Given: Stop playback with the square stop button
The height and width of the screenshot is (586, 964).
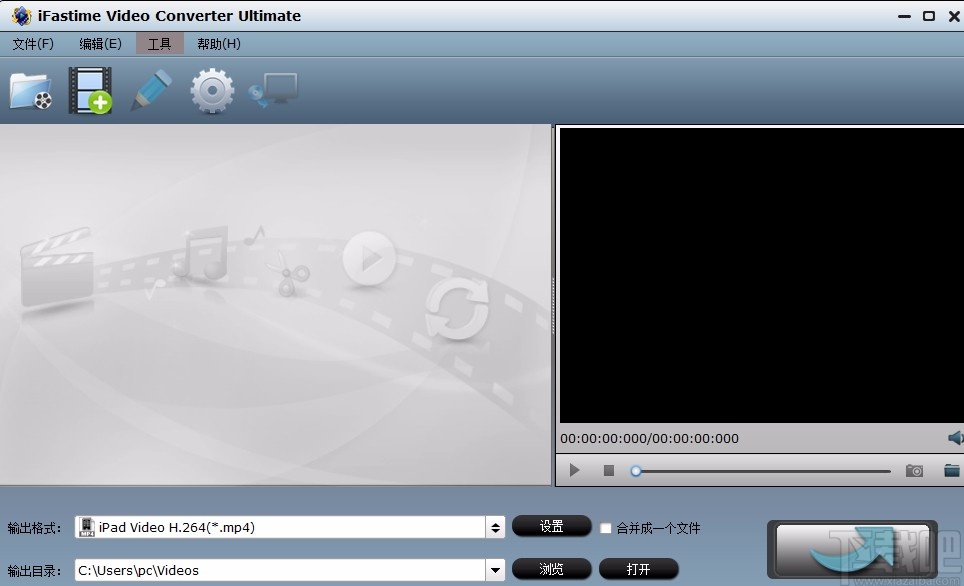Looking at the screenshot, I should [x=608, y=470].
